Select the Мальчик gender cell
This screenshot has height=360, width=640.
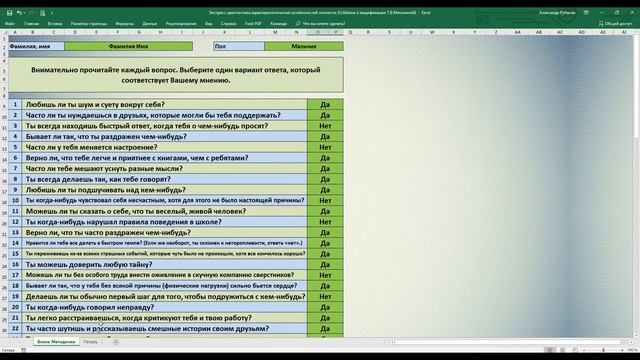pyautogui.click(x=304, y=46)
